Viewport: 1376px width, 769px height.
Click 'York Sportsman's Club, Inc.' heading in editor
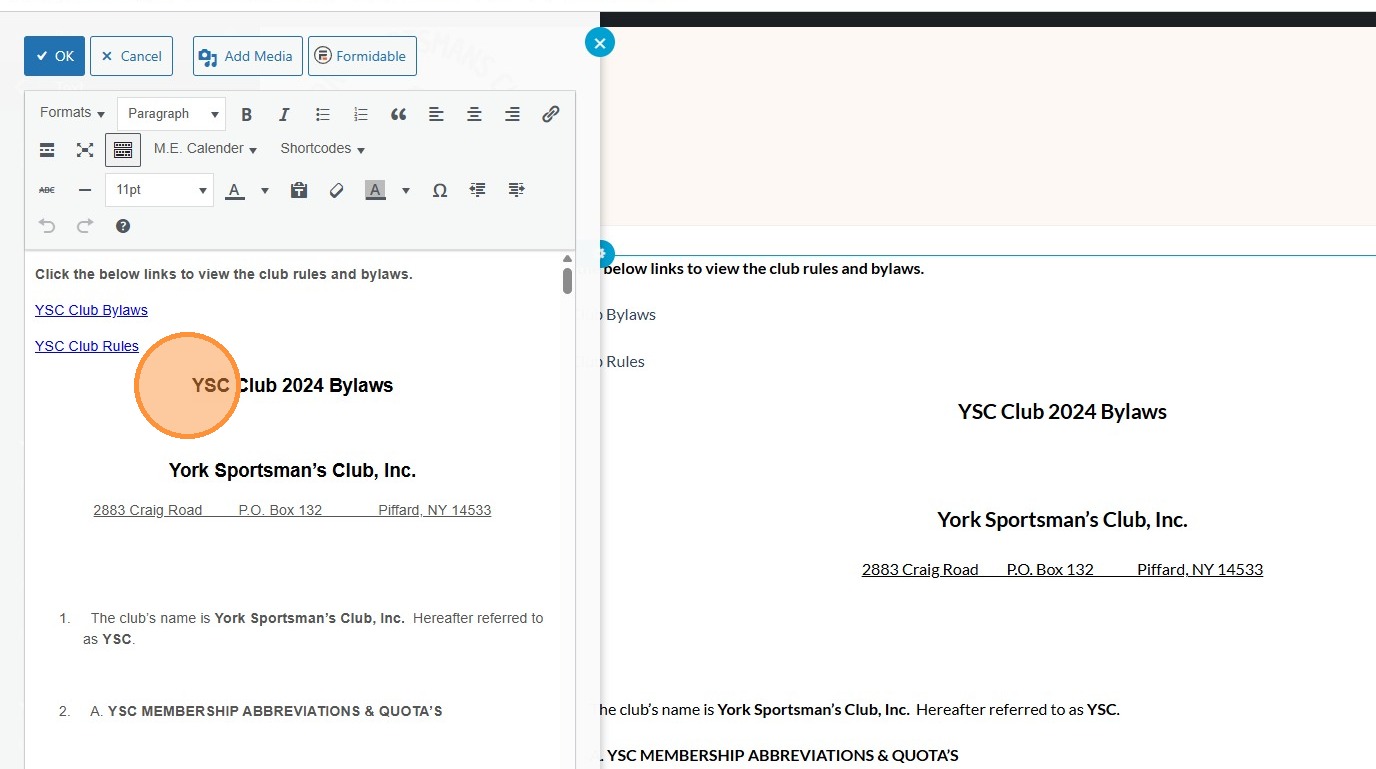coord(292,470)
